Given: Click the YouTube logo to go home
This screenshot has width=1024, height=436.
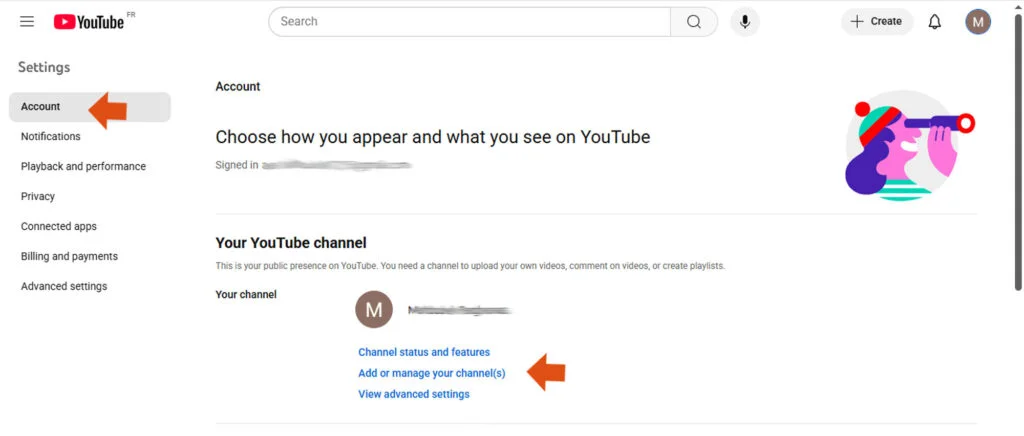Looking at the screenshot, I should (x=89, y=22).
